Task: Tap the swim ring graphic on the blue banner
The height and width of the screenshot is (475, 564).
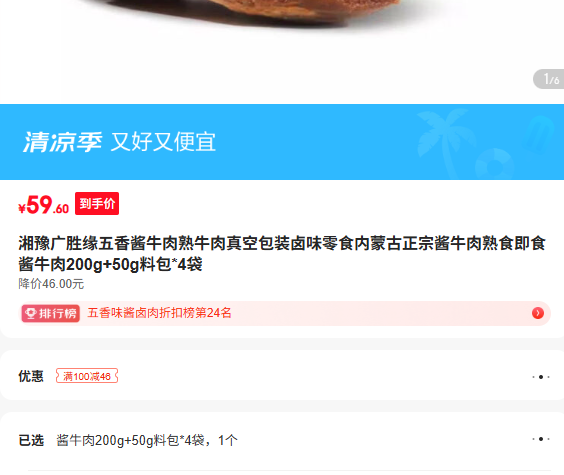Action: [x=495, y=164]
